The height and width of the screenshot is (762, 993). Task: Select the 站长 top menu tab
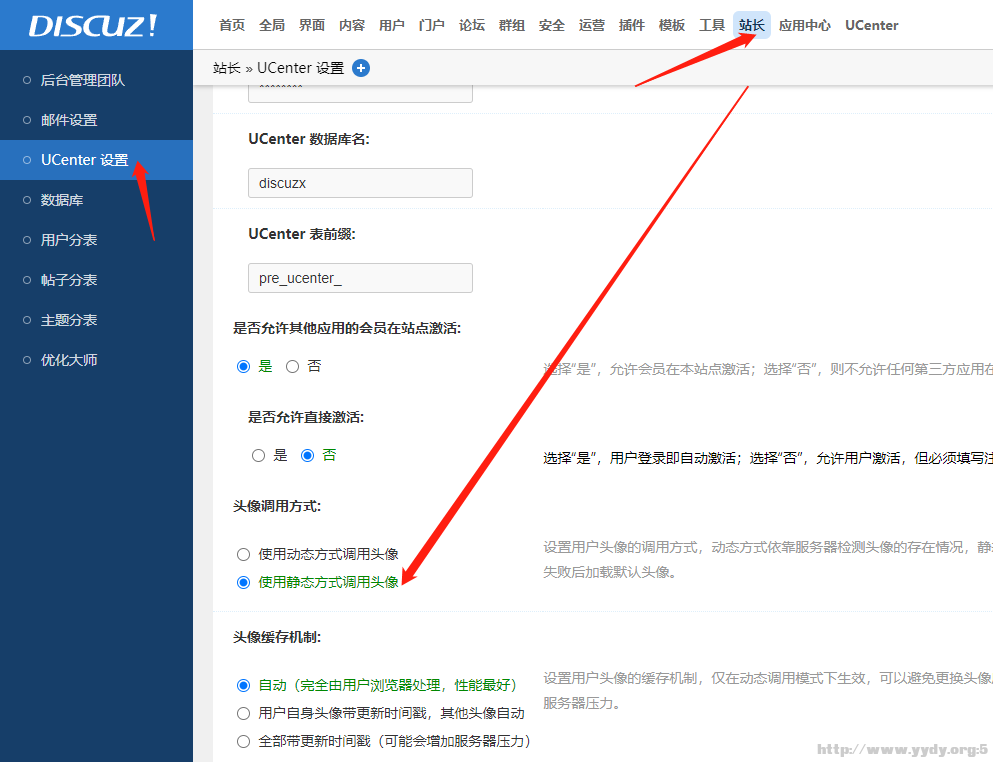(x=752, y=25)
